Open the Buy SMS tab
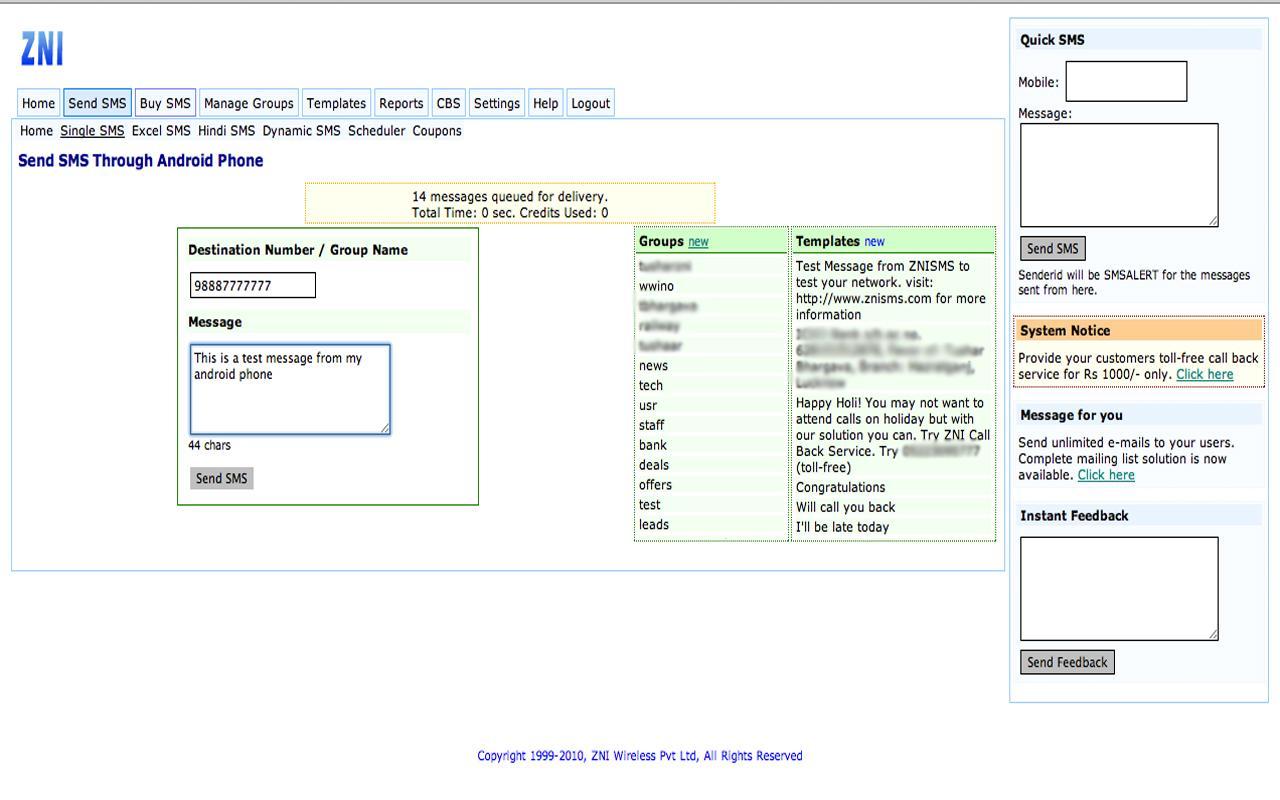 pyautogui.click(x=165, y=103)
